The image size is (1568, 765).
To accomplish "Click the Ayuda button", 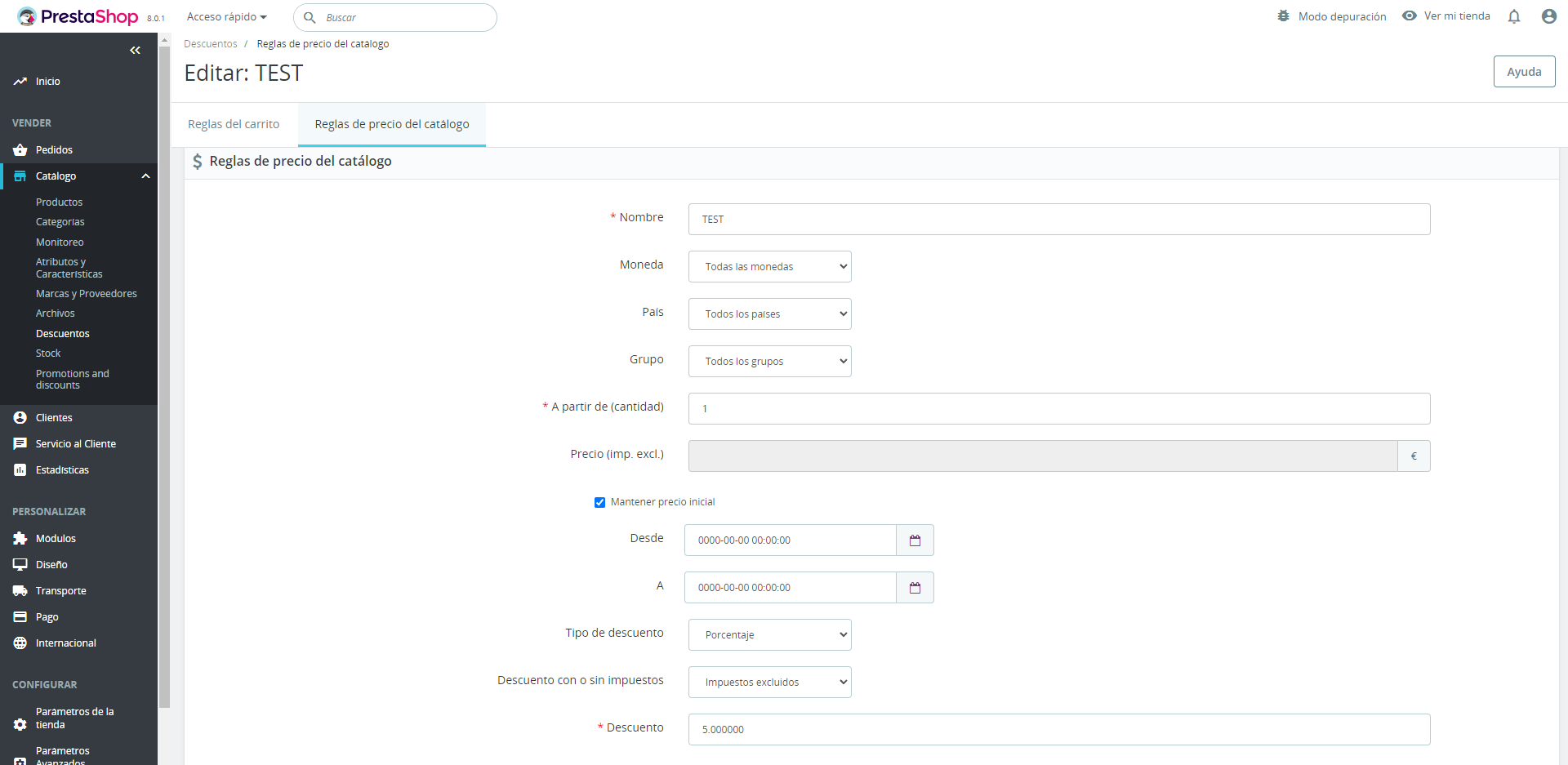I will point(1524,72).
